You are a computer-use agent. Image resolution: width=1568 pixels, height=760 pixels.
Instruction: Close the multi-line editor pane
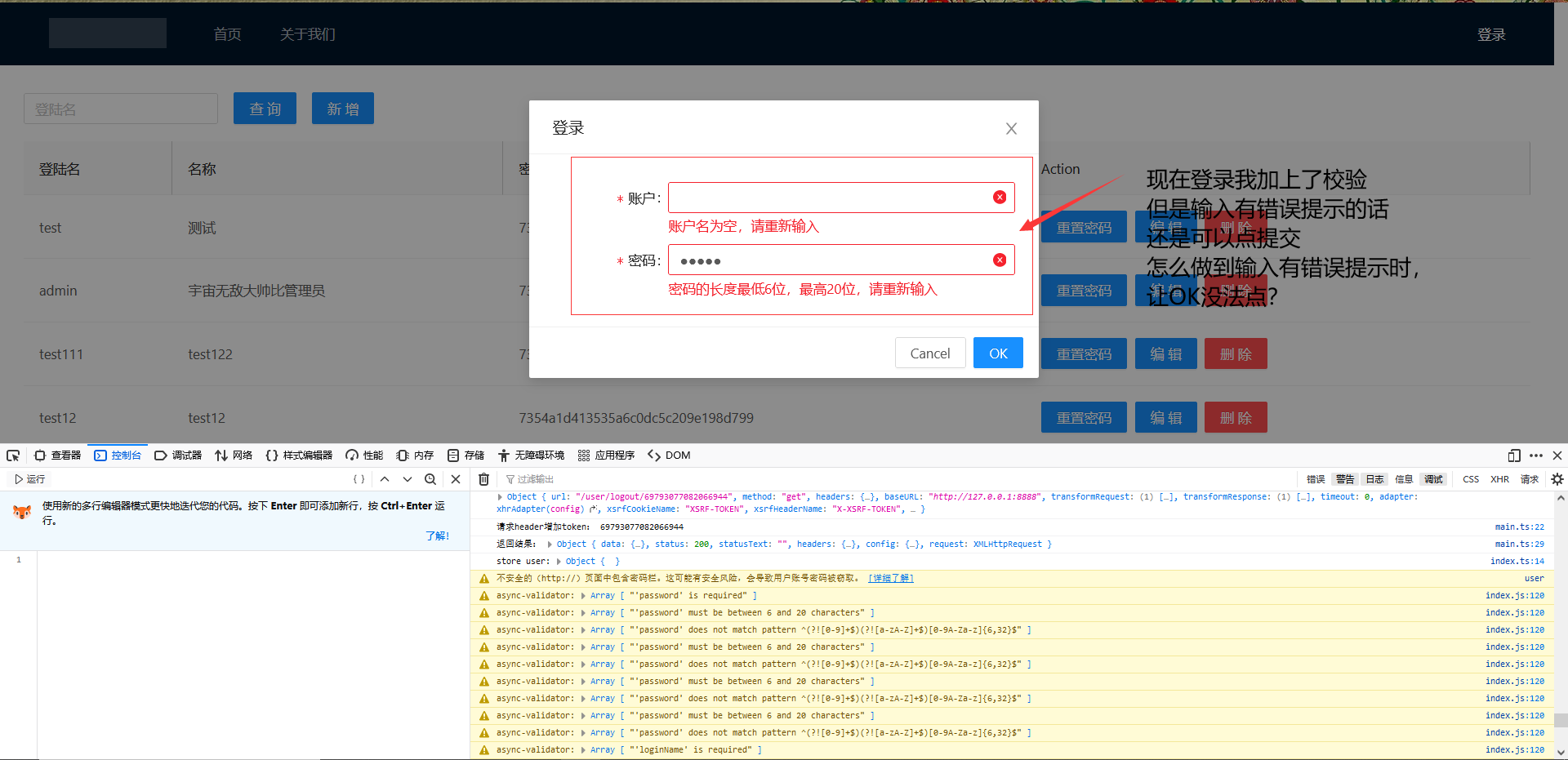tap(456, 479)
